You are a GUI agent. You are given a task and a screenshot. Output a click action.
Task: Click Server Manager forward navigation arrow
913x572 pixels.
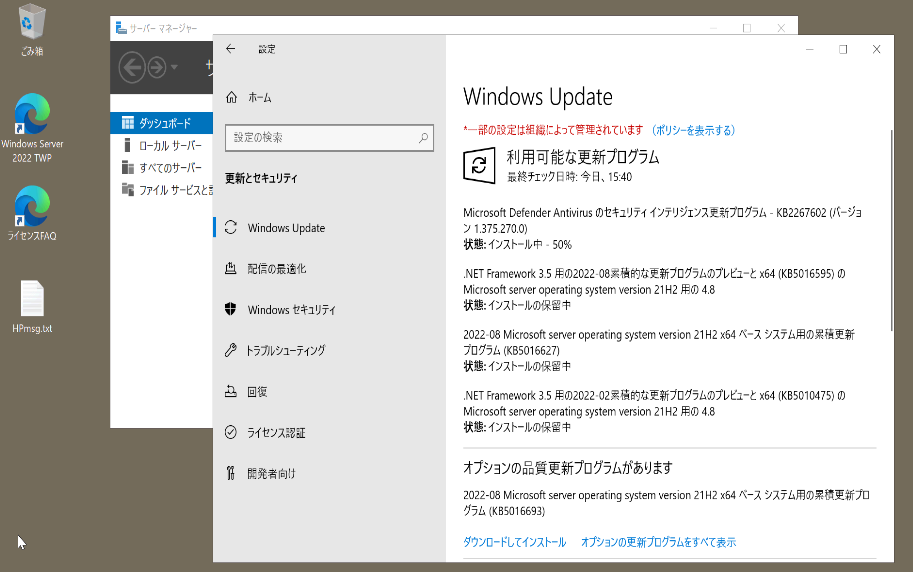tap(157, 68)
